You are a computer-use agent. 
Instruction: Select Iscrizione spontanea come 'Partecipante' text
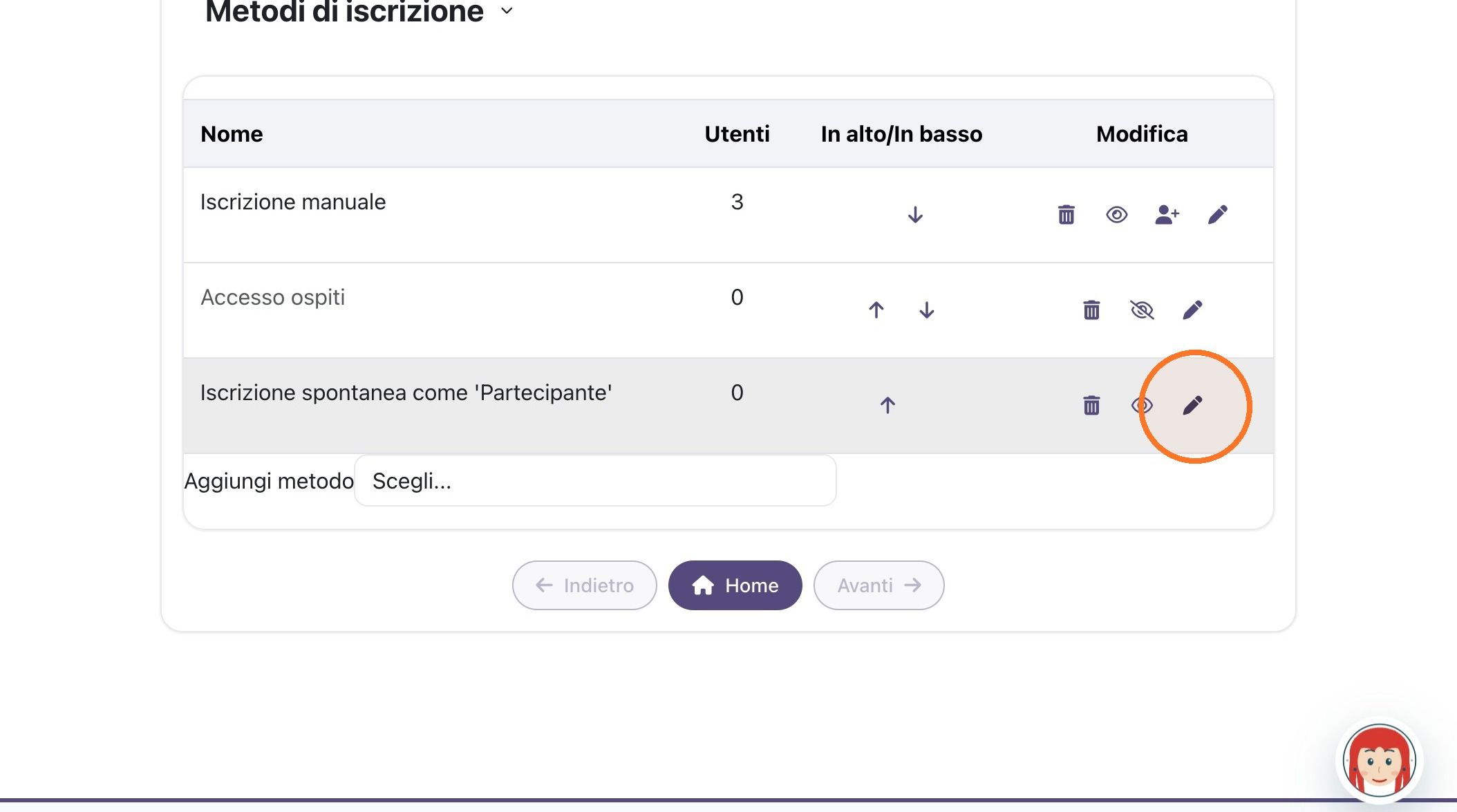click(x=406, y=393)
